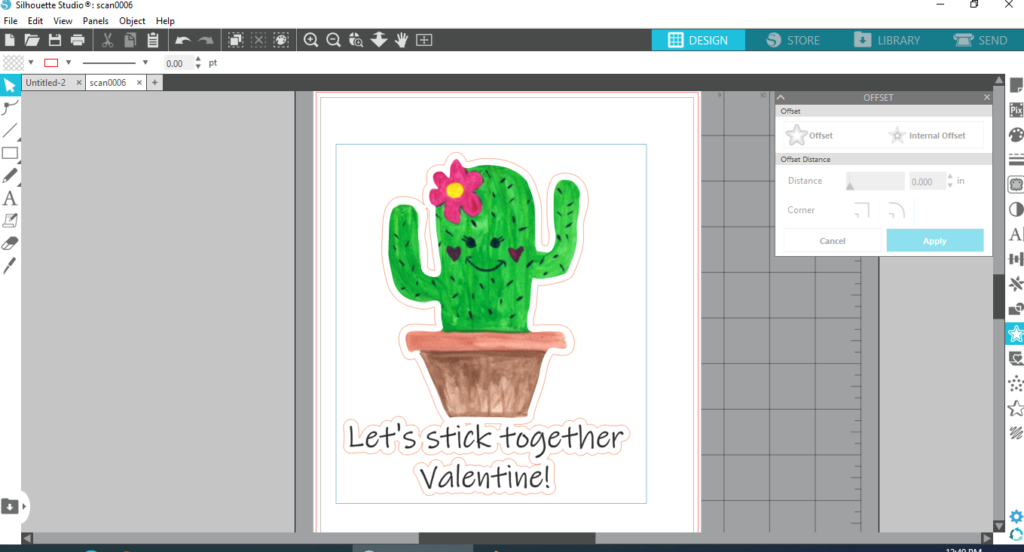Select the Text tool in left toolbar
Screen dimensions: 1024x552
pos(10,198)
